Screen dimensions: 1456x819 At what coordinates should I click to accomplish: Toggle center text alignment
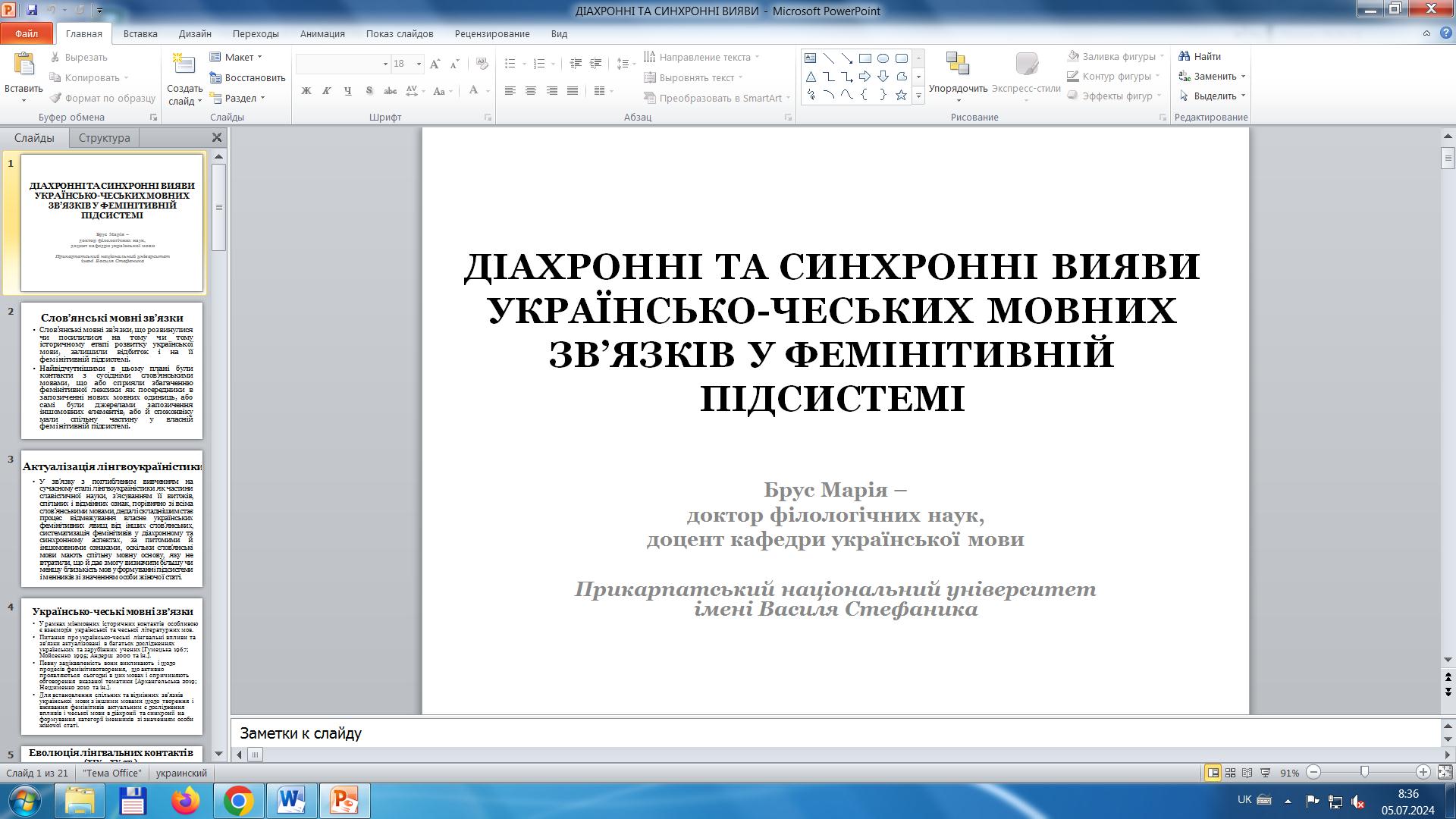coord(531,91)
